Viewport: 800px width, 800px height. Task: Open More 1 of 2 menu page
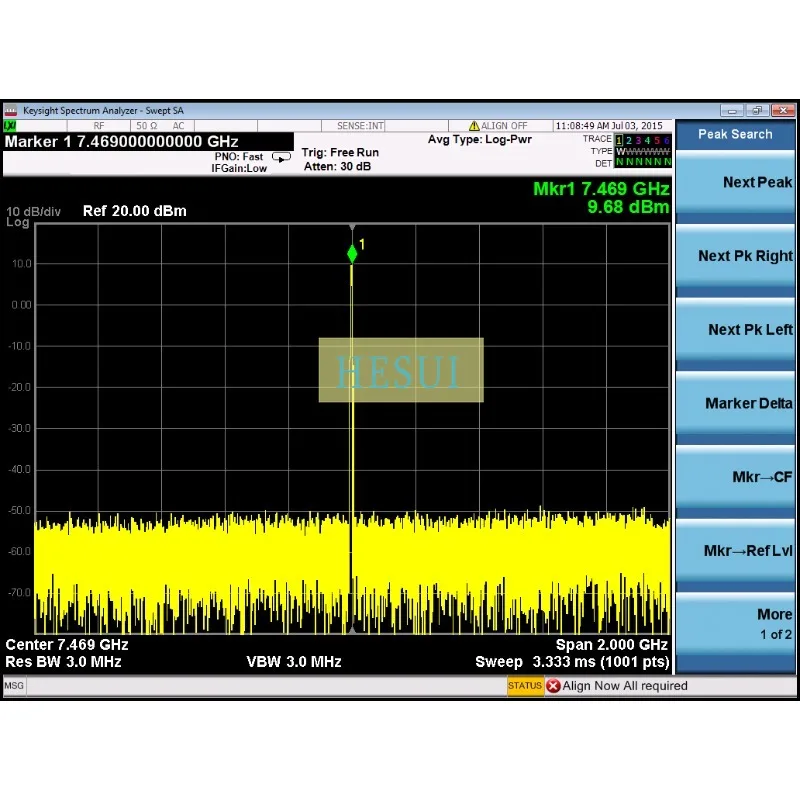(x=735, y=624)
